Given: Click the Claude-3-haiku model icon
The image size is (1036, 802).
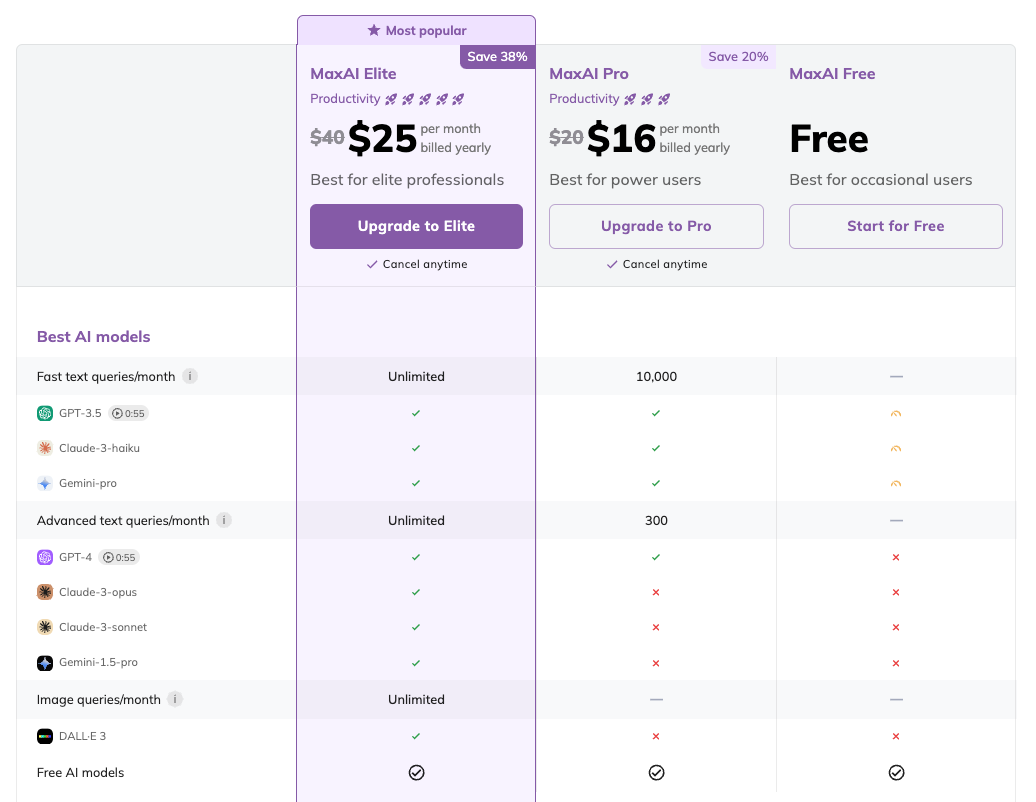Looking at the screenshot, I should 45,448.
